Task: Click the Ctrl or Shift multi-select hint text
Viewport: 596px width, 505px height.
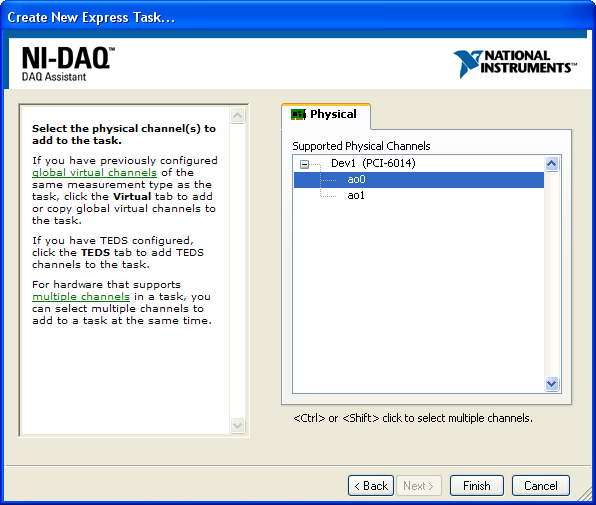Action: click(413, 418)
